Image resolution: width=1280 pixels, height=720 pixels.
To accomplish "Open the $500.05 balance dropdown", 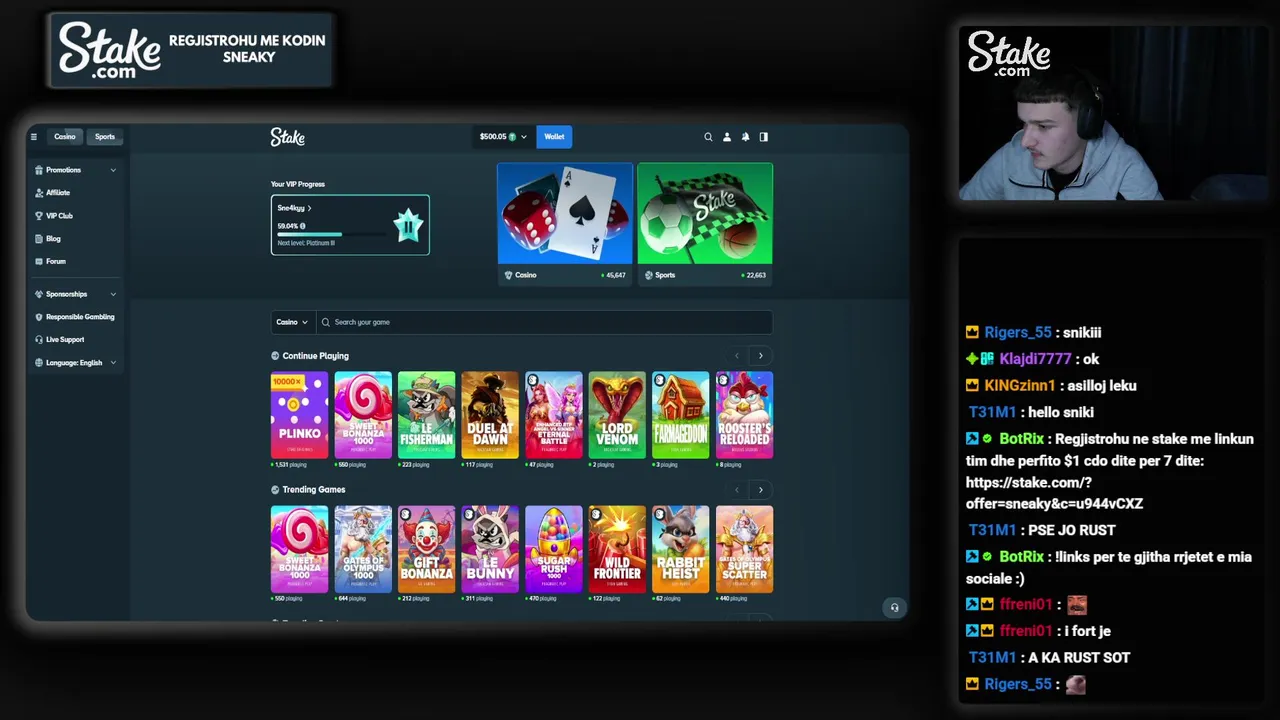I will 503,137.
